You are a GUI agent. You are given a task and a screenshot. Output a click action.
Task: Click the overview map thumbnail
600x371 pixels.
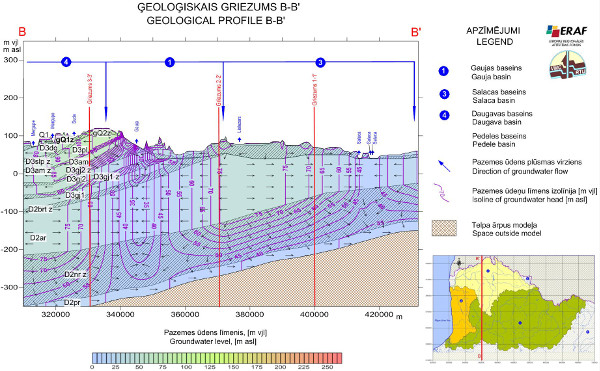click(509, 308)
